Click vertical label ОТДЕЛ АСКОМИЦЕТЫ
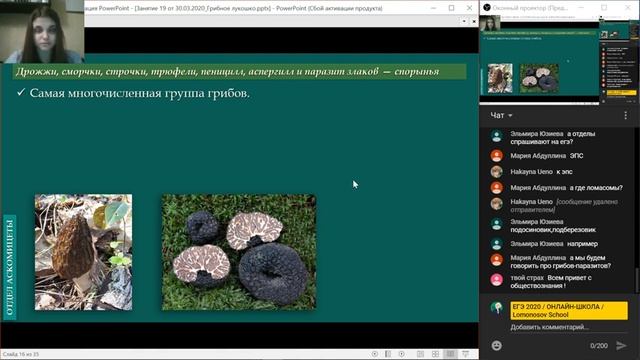 point(10,267)
